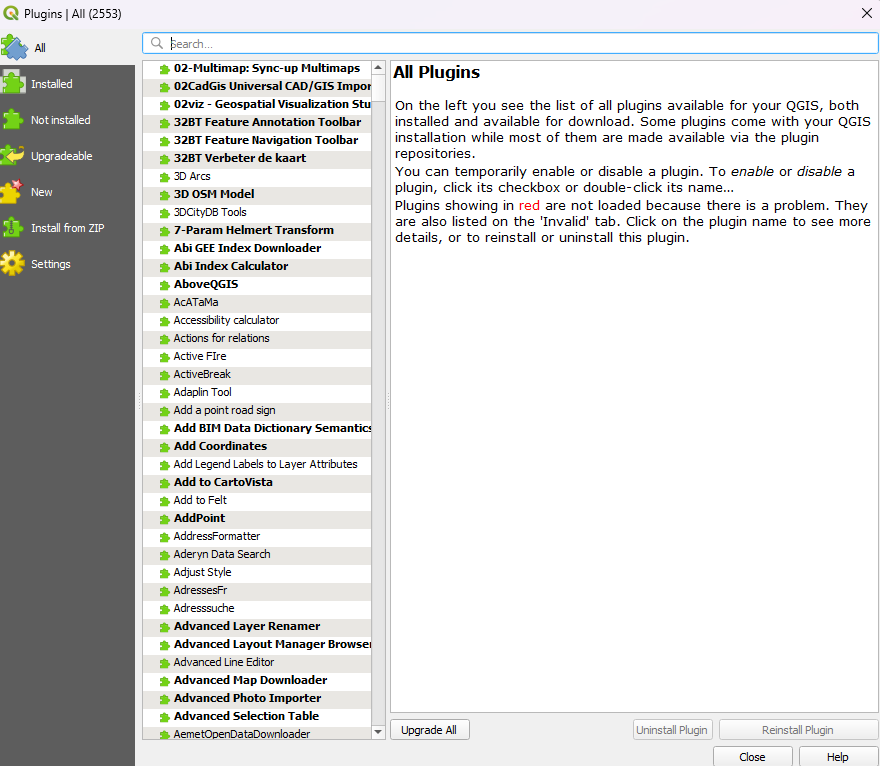Select Aderyn Data Search plugin
Screen dimensions: 880x766
(257, 554)
